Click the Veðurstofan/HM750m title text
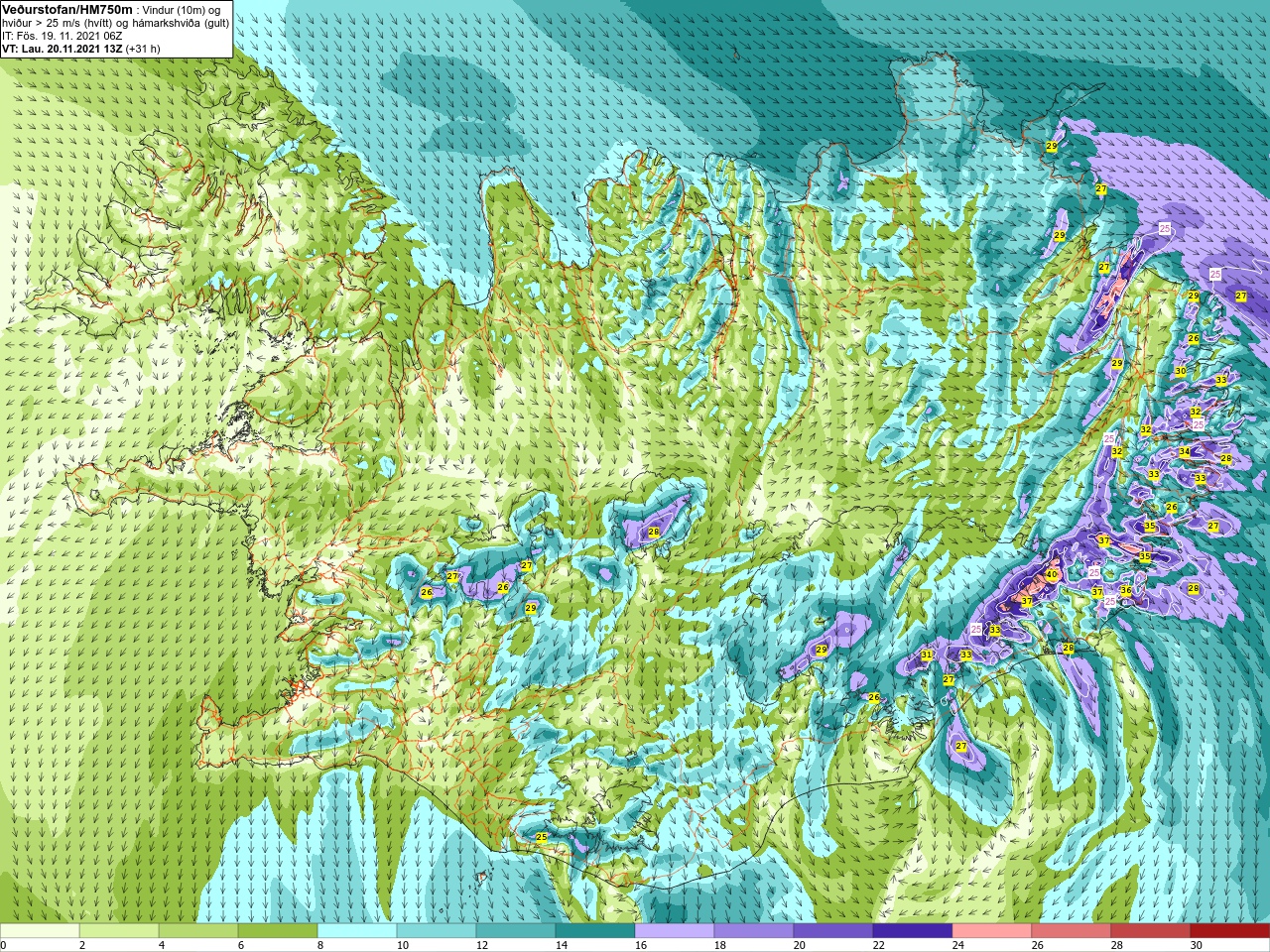This screenshot has height=952, width=1270. coord(66,9)
